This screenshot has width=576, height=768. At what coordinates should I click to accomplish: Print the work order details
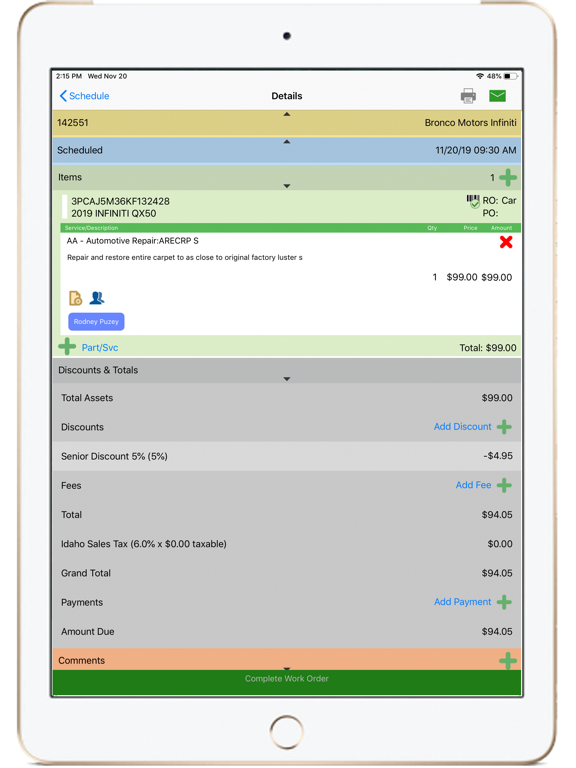tap(468, 96)
